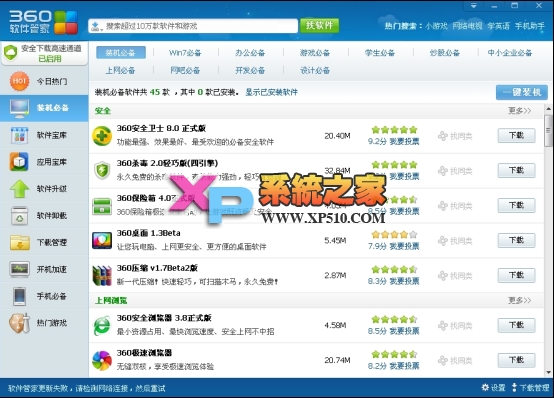Screen dimensions: 554x398
Task: Click 360安全卫士 app icon
Action: click(102, 136)
